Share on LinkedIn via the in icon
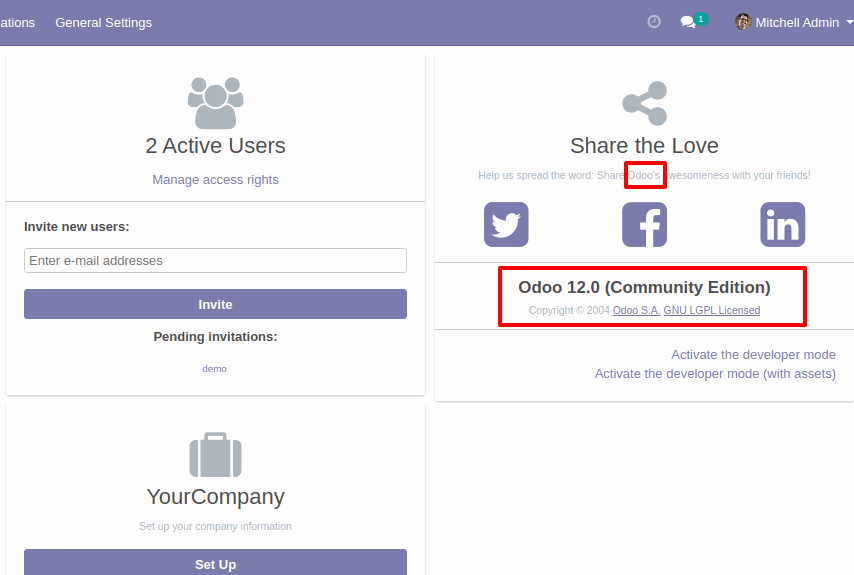 coord(783,224)
